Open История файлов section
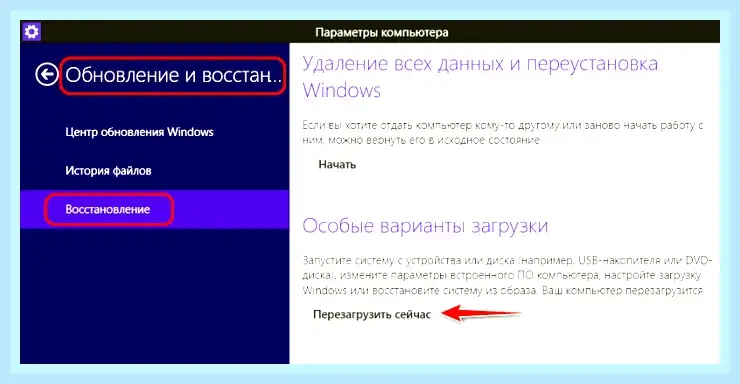This screenshot has width=740, height=384. pos(108,171)
